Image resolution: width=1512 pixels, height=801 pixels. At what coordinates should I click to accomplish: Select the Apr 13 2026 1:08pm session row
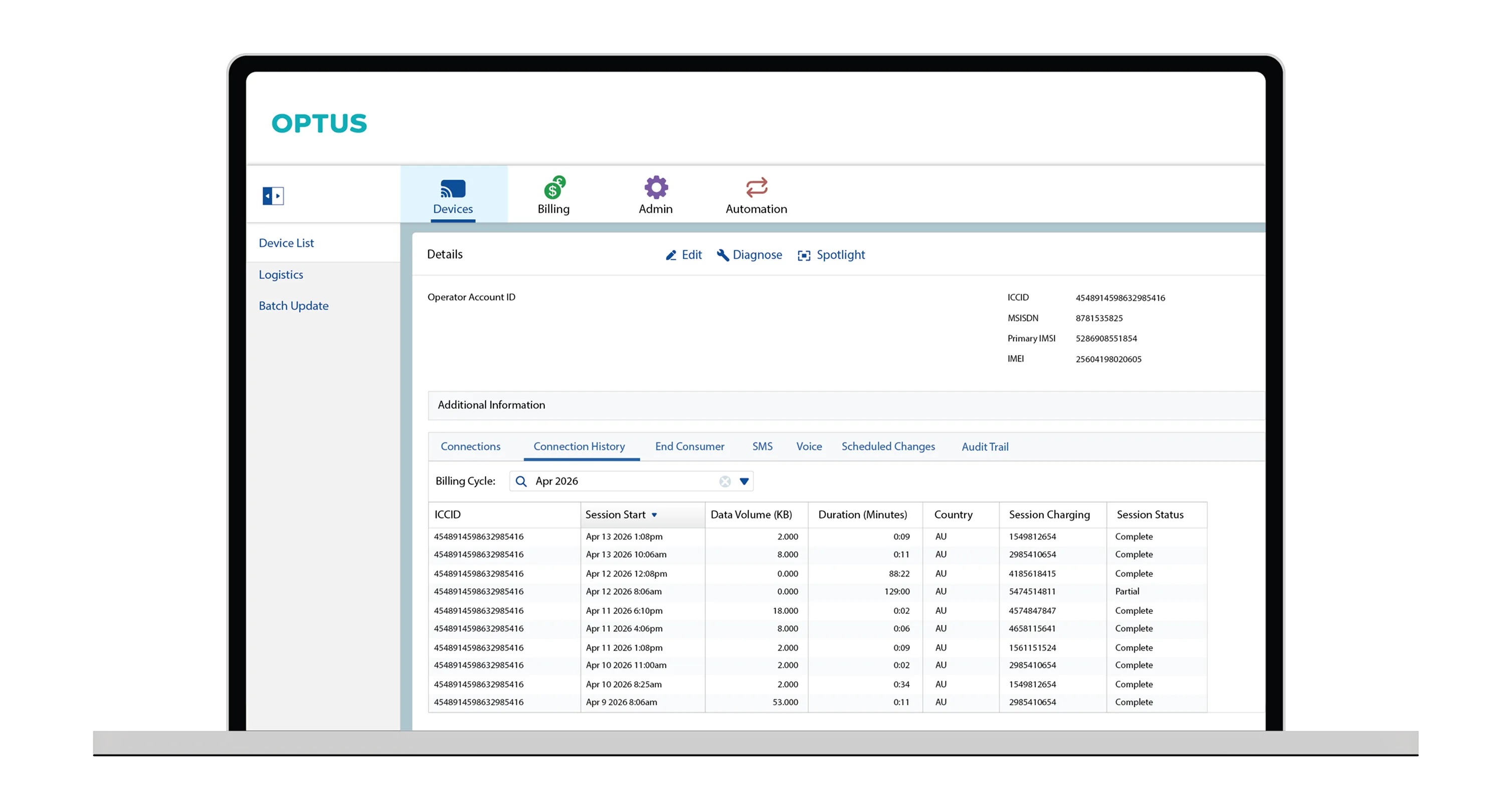(x=818, y=537)
